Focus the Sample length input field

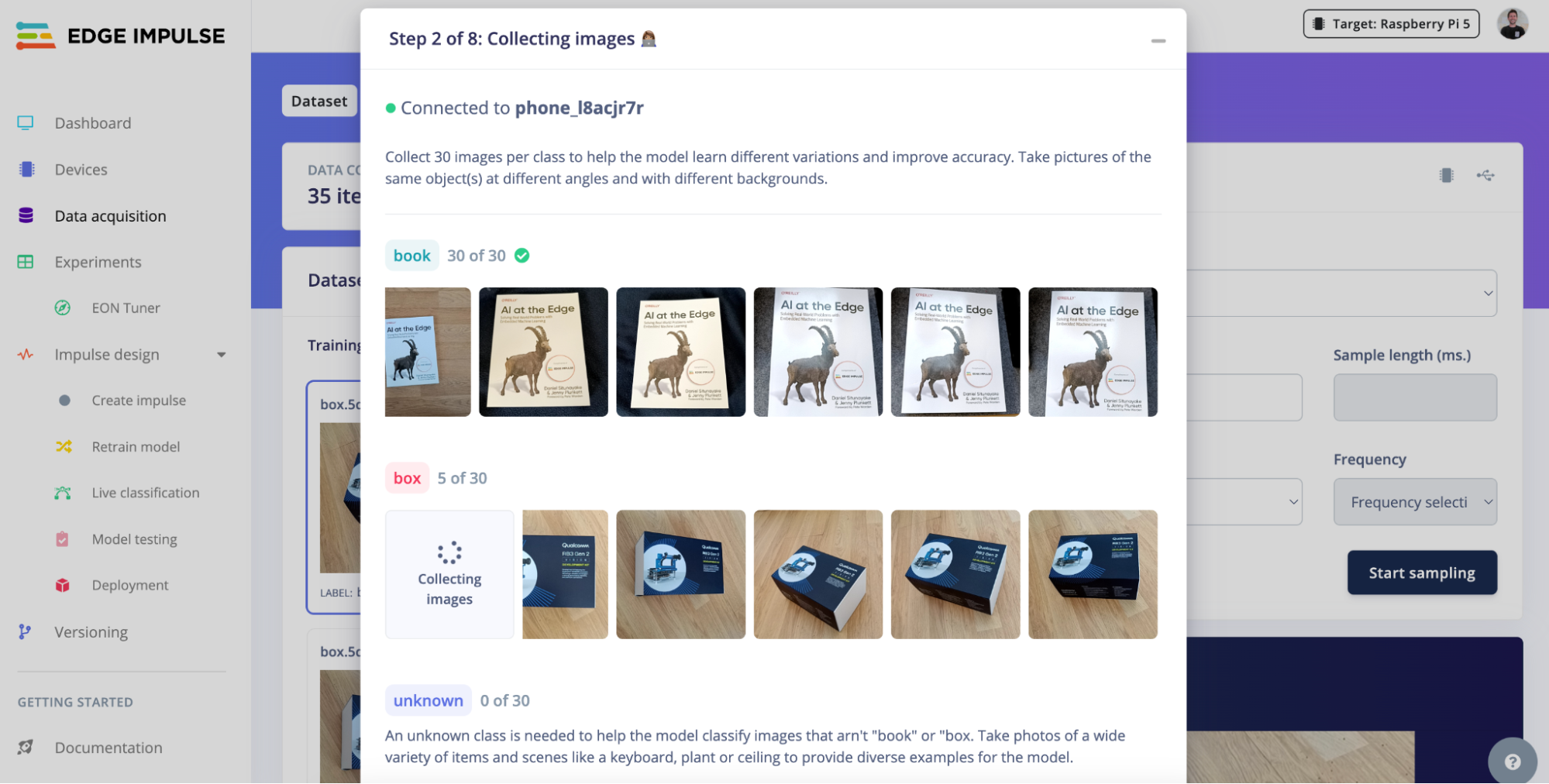point(1415,397)
